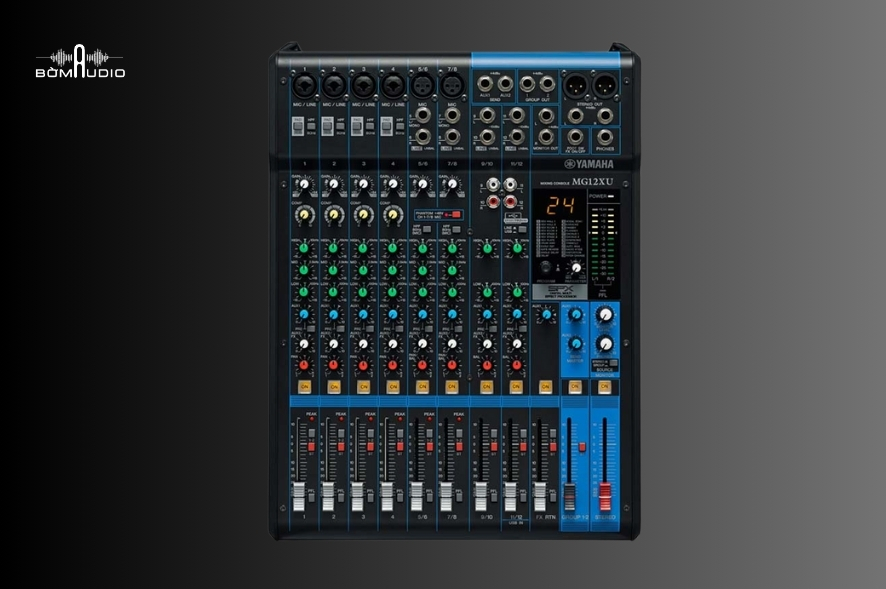Screen dimensions: 886x589
Task: Click the channel 1 yellow COMP knob
Action: 304,215
